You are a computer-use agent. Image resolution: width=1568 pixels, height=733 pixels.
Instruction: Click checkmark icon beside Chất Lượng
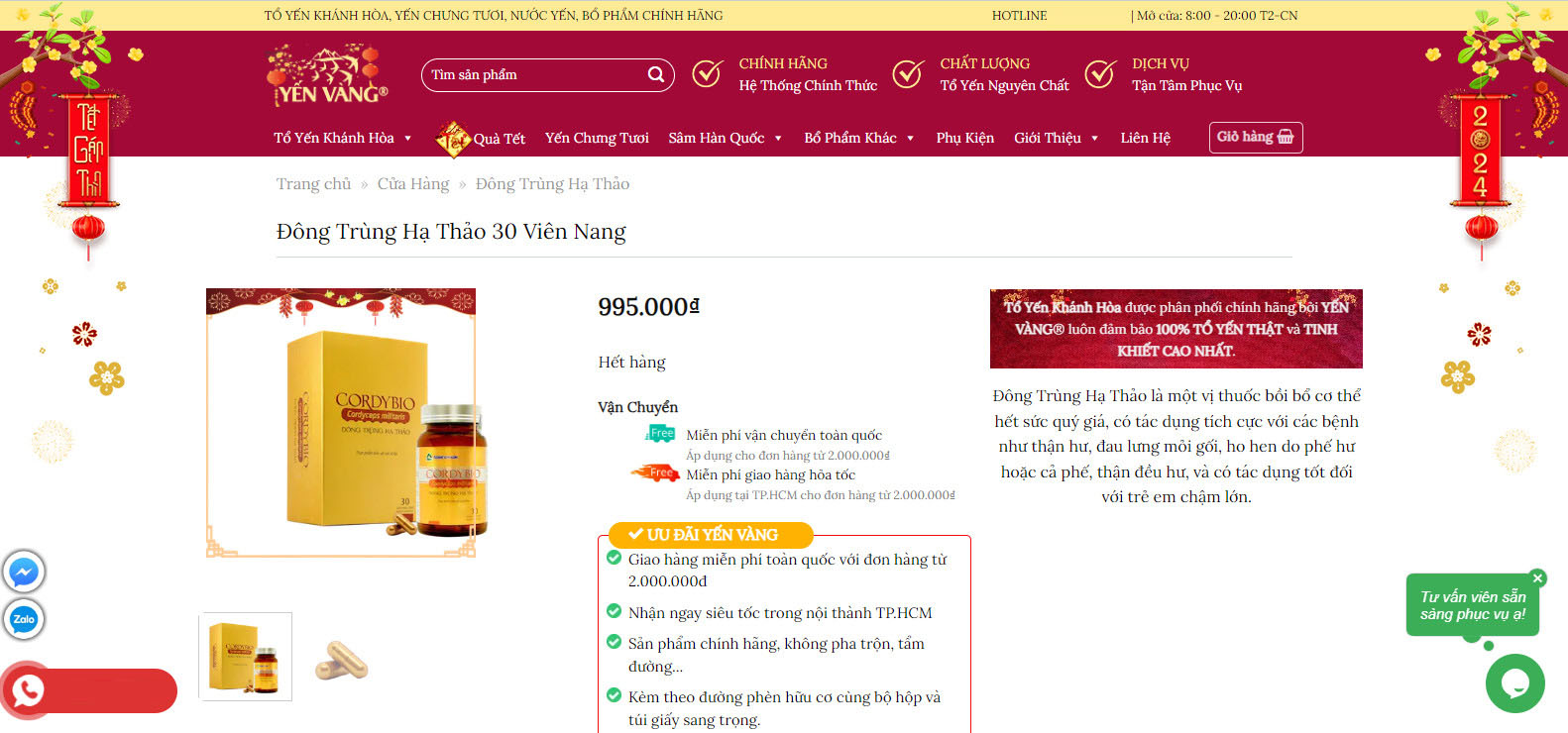[908, 74]
